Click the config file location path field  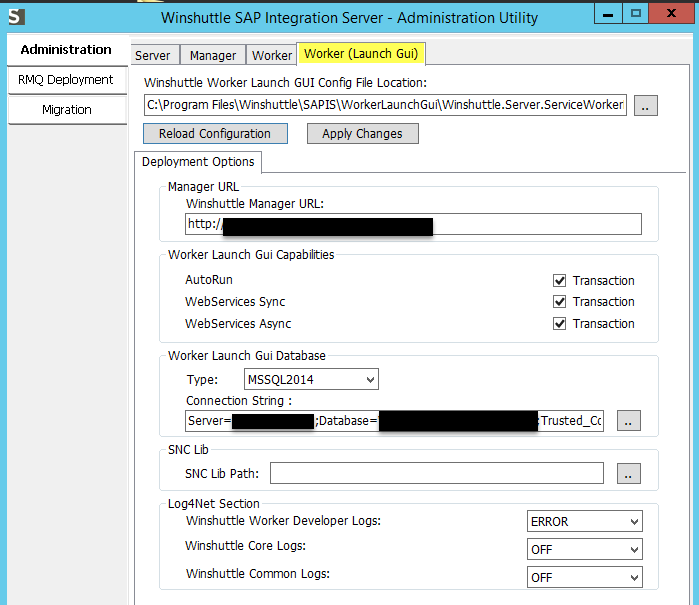(385, 105)
